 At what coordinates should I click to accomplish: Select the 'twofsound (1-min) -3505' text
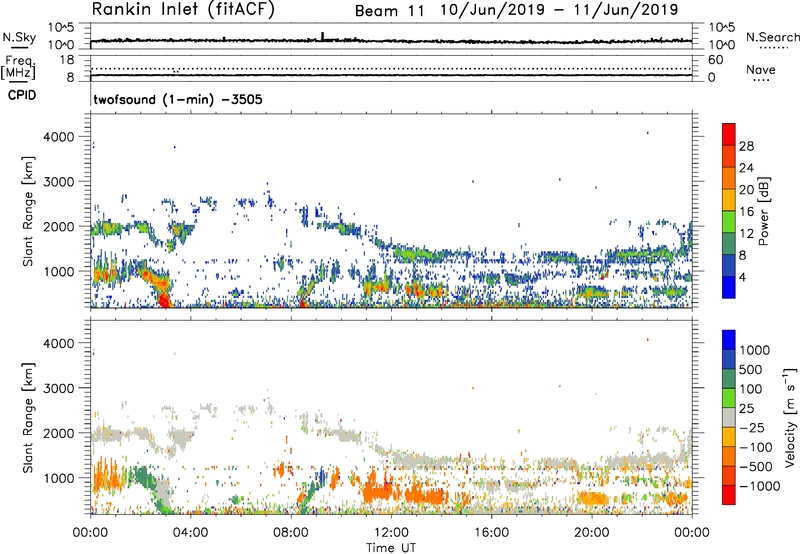(x=178, y=99)
